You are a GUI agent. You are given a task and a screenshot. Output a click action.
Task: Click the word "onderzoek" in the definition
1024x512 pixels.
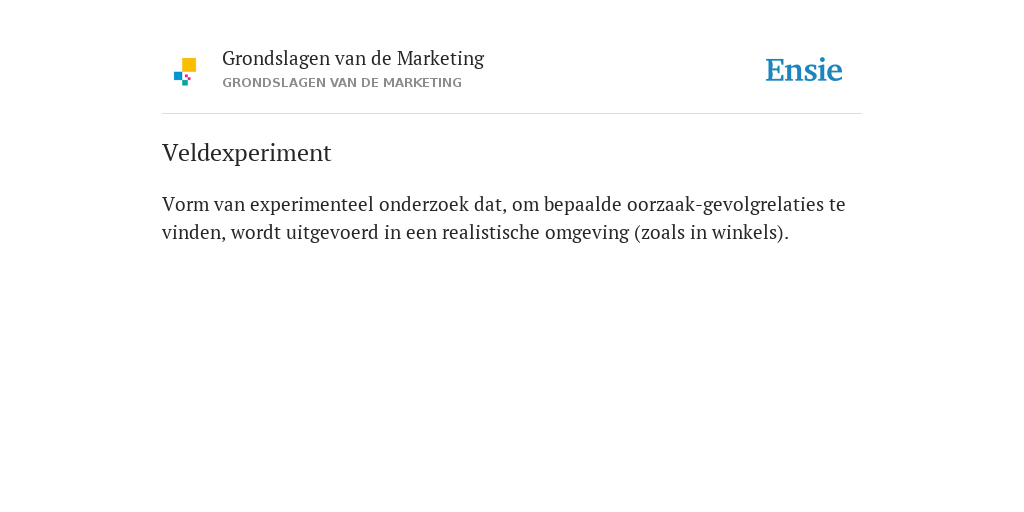tap(424, 204)
